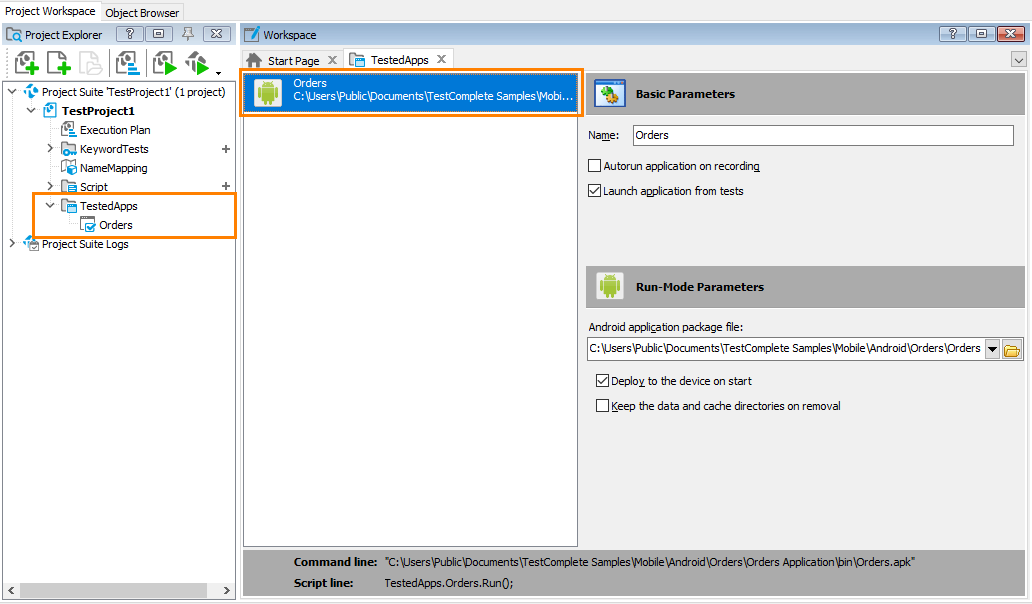This screenshot has height=604, width=1032.
Task: Open the Android package file dropdown
Action: pyautogui.click(x=992, y=348)
